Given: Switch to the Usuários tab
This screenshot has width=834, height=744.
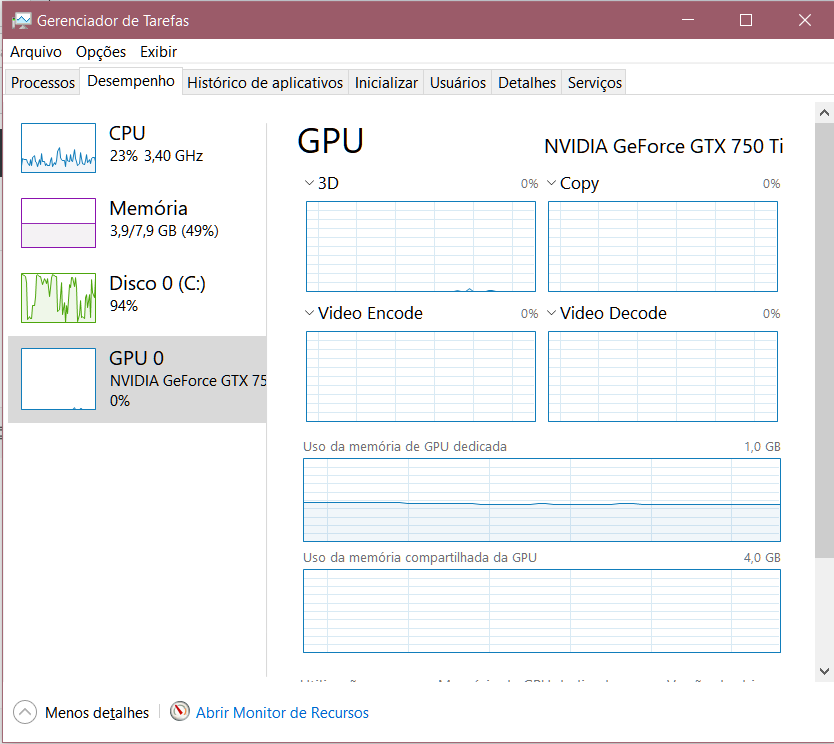Looking at the screenshot, I should (457, 82).
